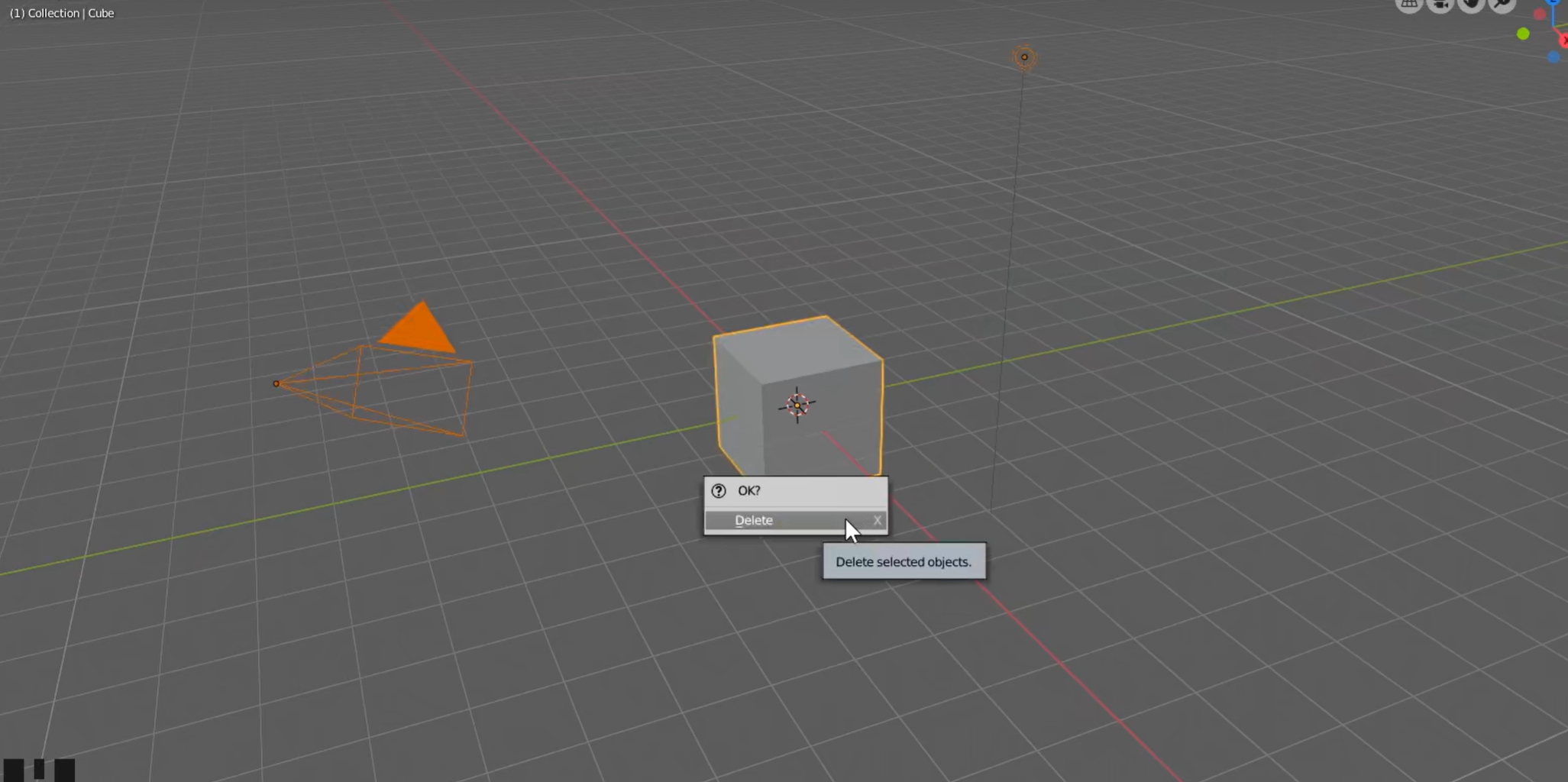Click dark blue negative Z gizmo dot
This screenshot has width=1568, height=782.
(1553, 57)
